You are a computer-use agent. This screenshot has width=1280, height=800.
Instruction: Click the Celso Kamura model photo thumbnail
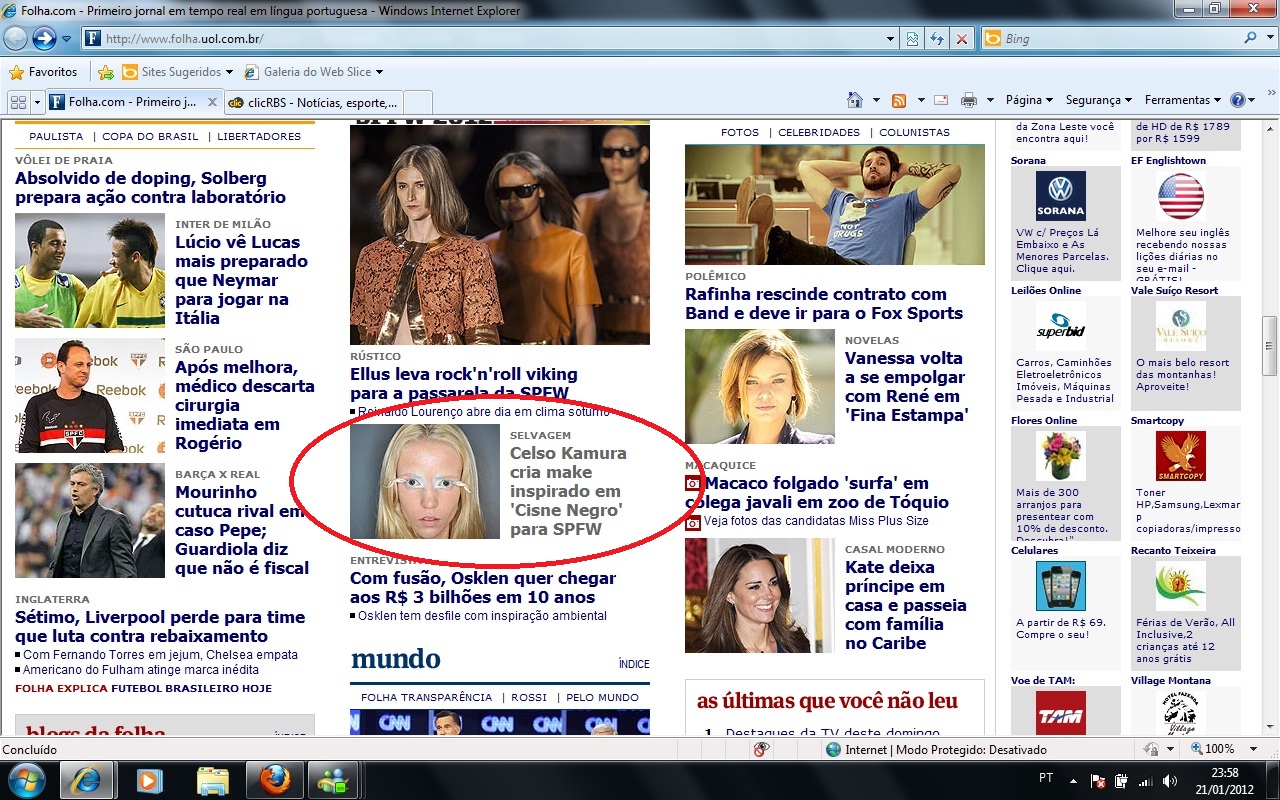[x=425, y=481]
